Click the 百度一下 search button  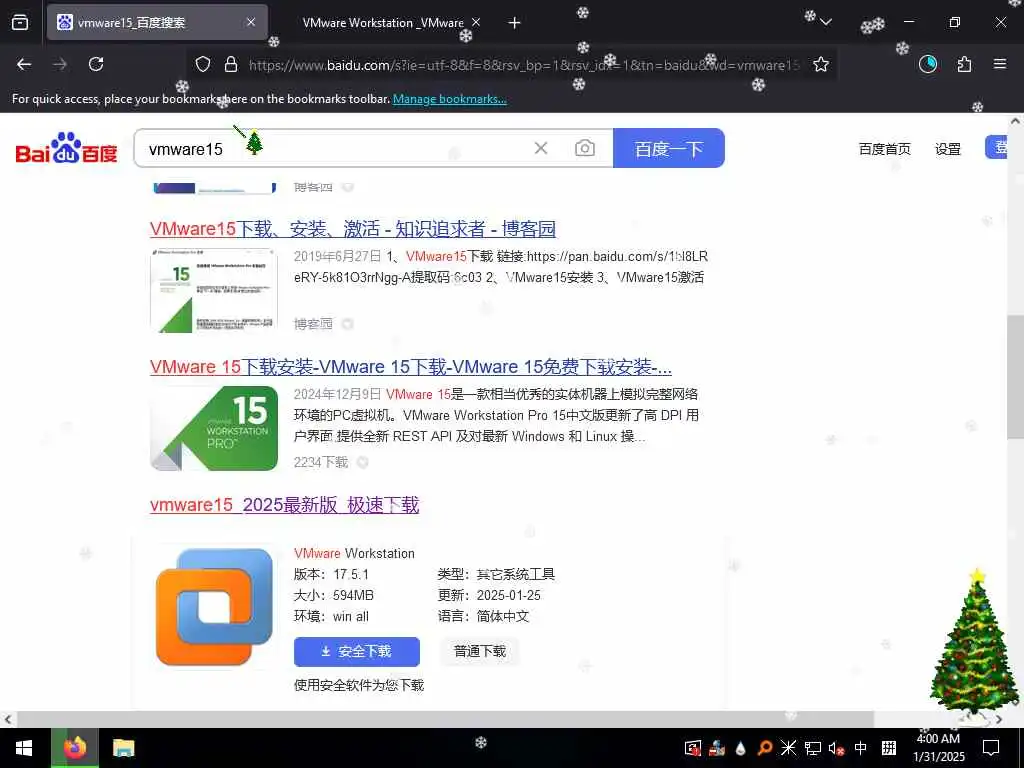point(669,148)
